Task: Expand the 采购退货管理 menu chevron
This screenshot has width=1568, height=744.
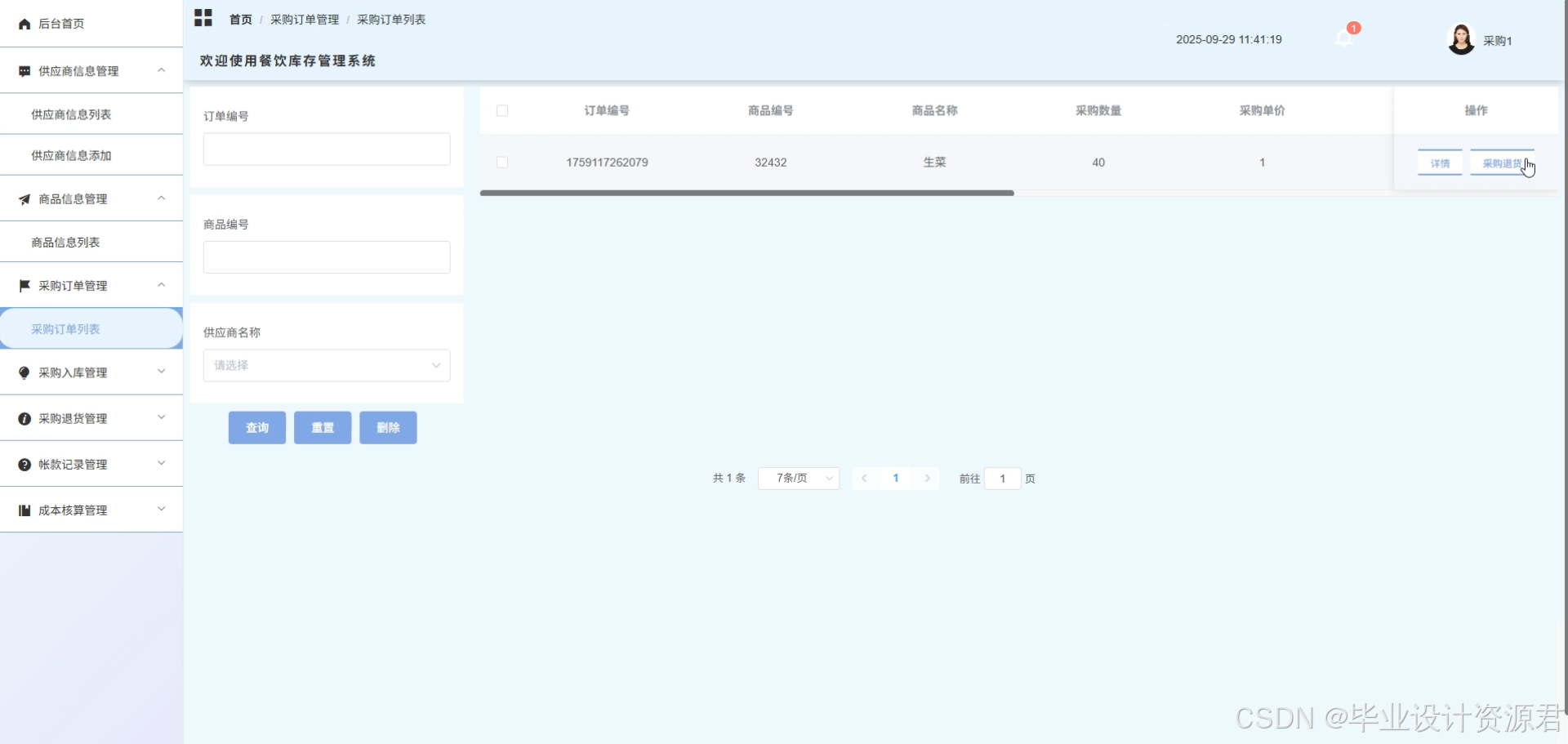Action: [x=162, y=417]
